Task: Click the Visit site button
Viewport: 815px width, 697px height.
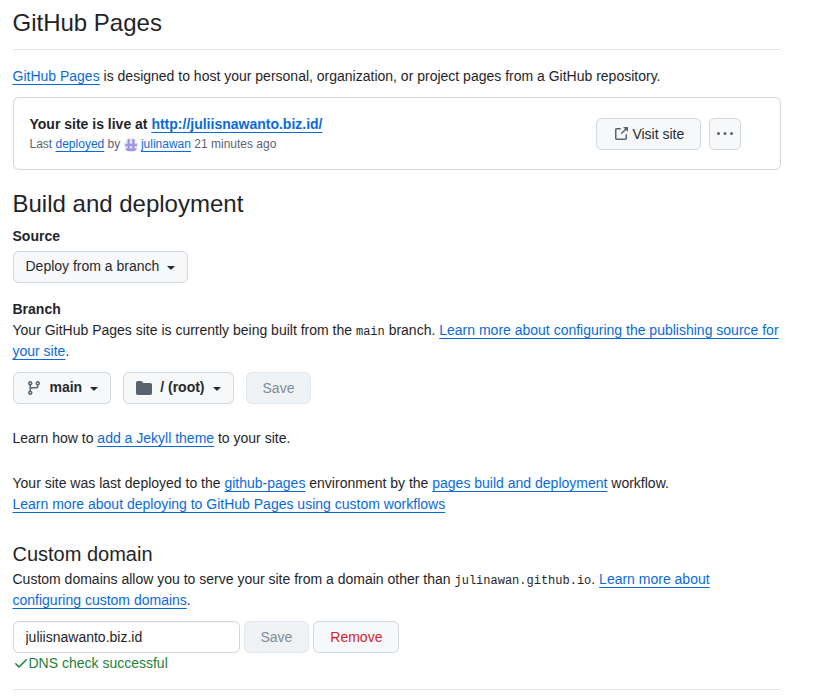Action: 648,134
